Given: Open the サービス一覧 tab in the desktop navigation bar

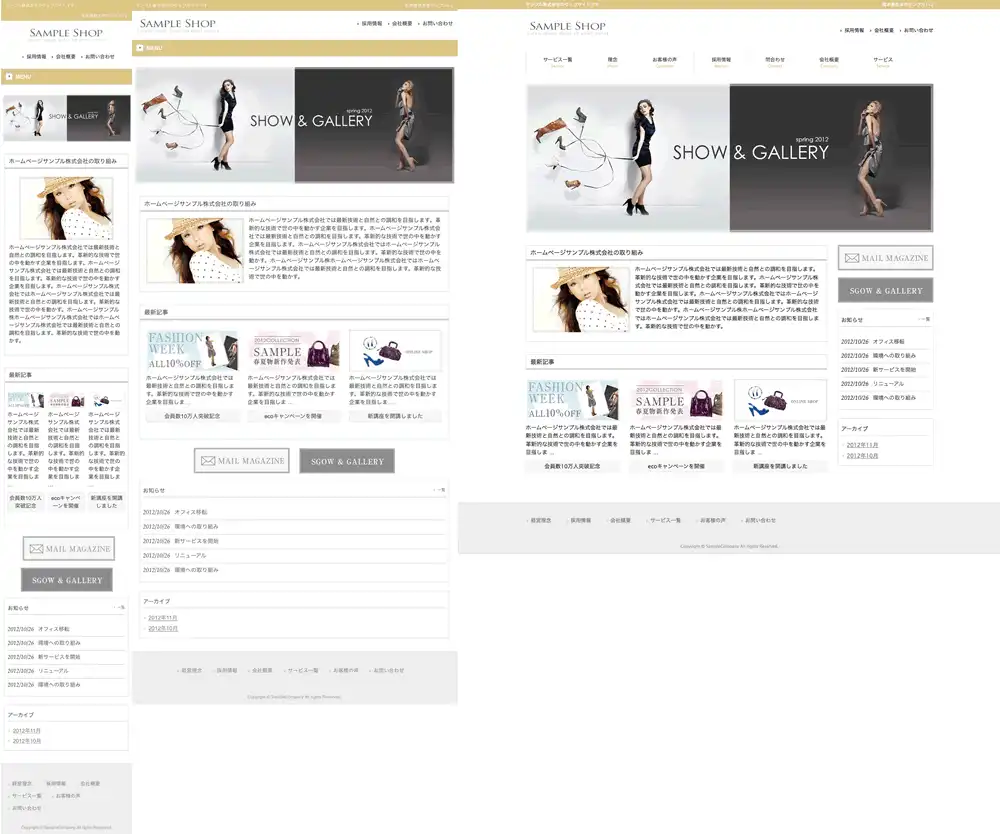Looking at the screenshot, I should (557, 60).
